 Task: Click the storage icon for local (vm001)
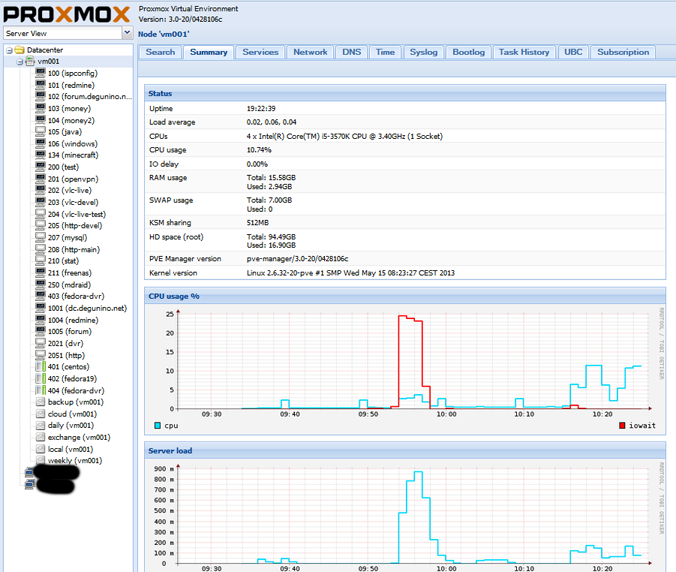pos(41,449)
